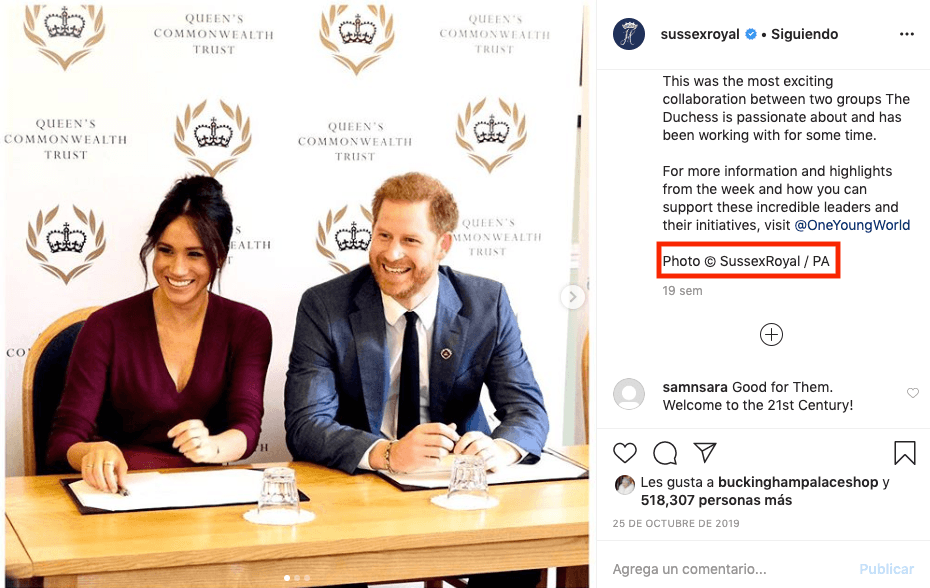Like samnsara's comment with small heart

(x=913, y=393)
